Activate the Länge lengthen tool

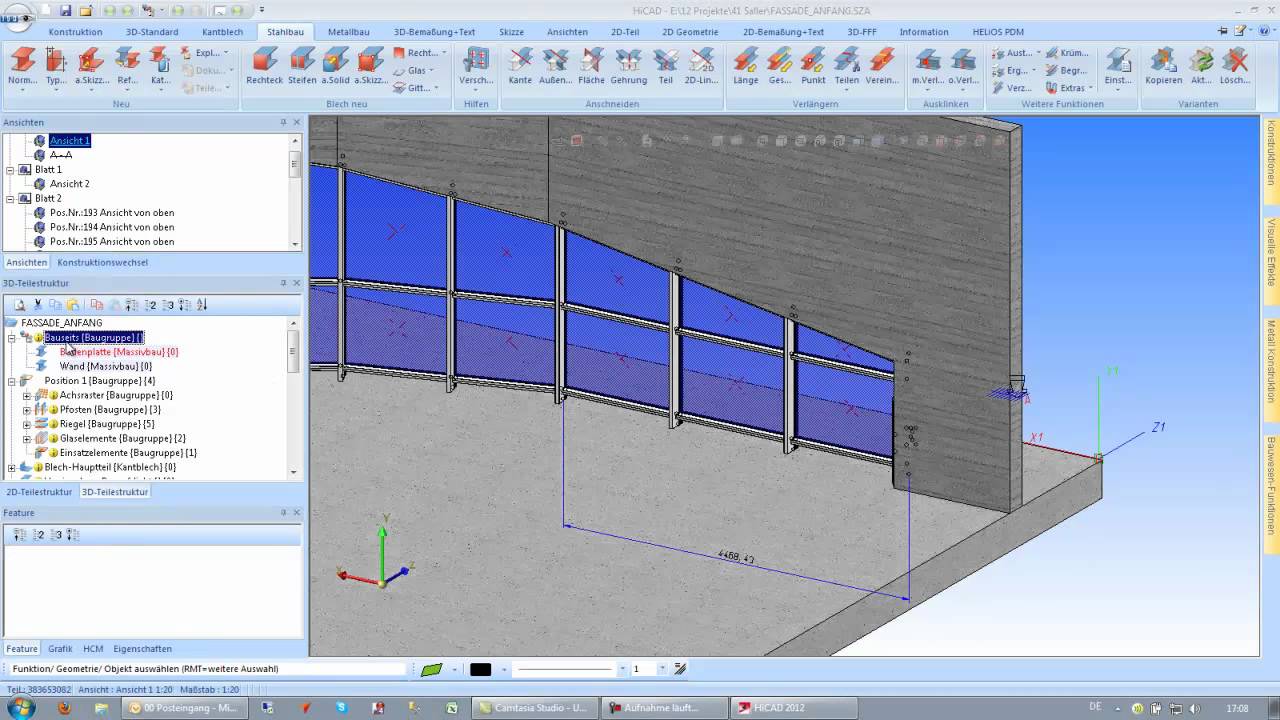745,66
